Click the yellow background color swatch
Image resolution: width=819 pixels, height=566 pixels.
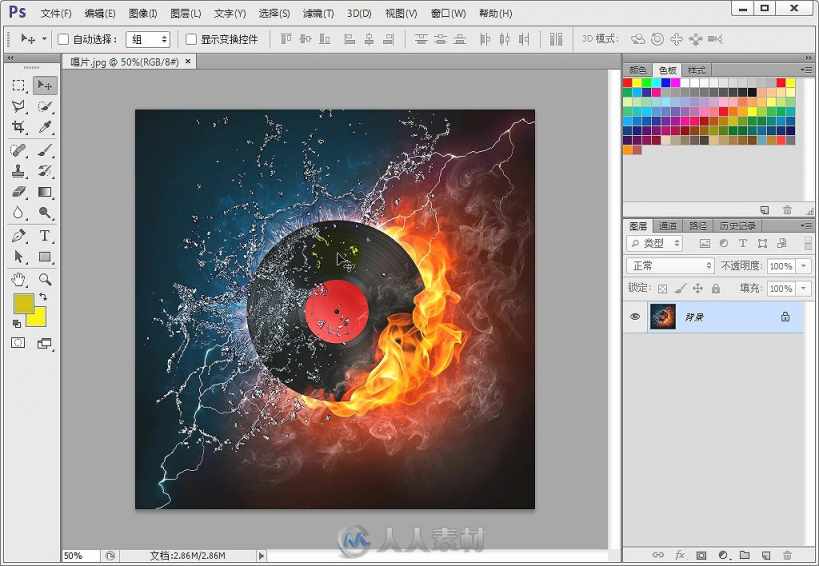point(39,320)
